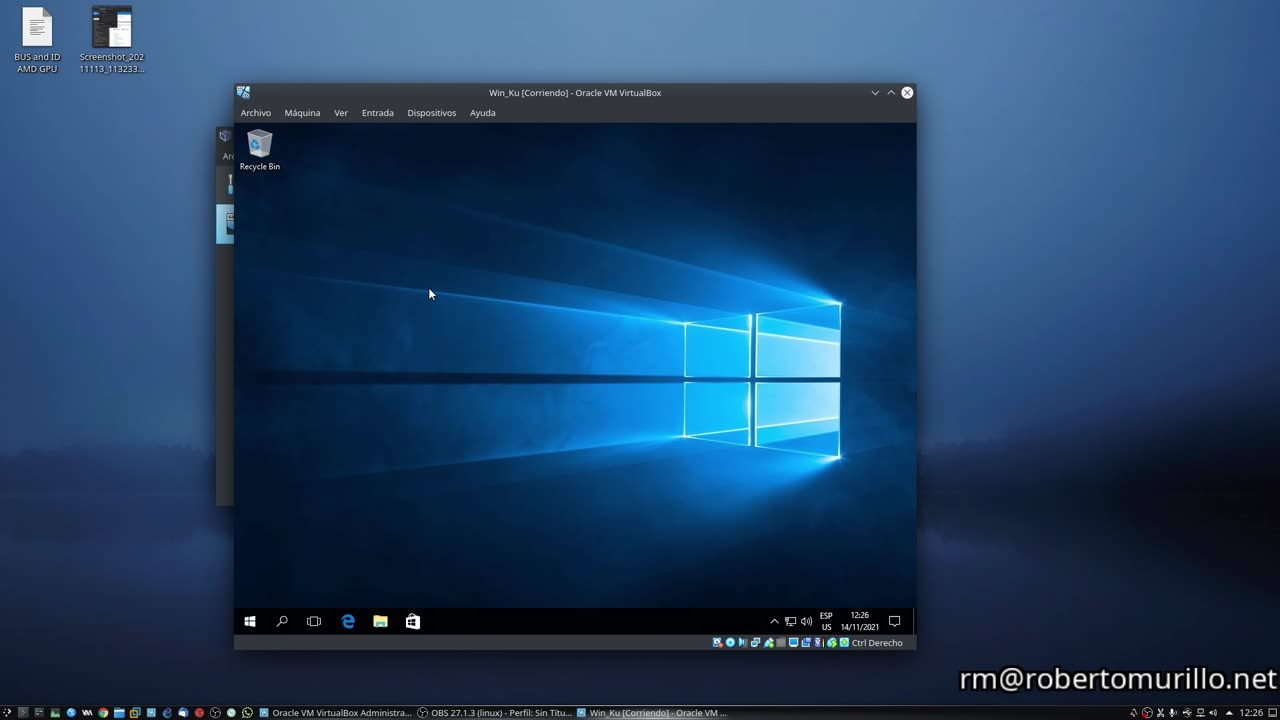Show hidden icons in Windows tray

(774, 621)
